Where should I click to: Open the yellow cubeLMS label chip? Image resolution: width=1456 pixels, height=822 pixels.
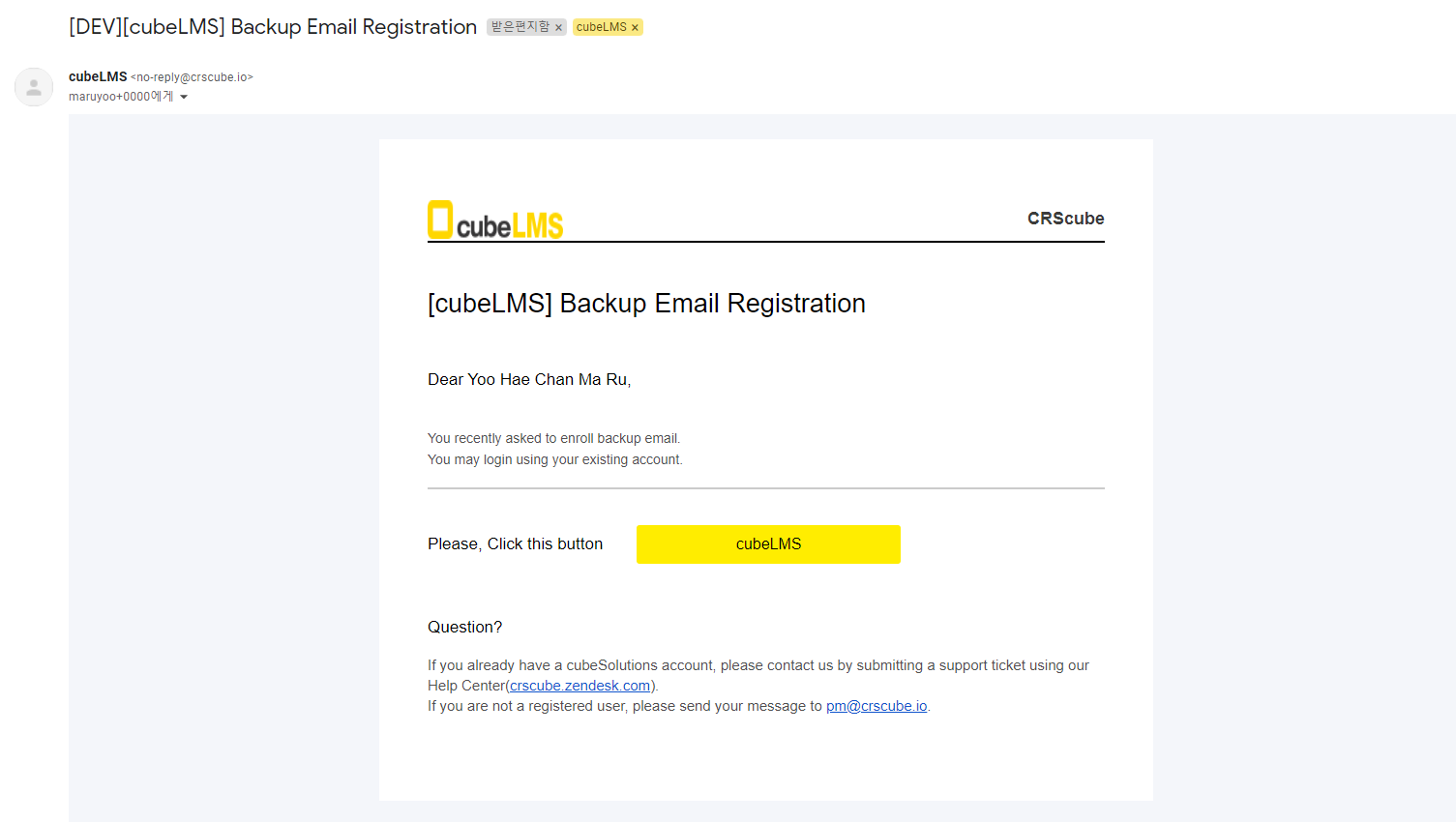pyautogui.click(x=601, y=27)
